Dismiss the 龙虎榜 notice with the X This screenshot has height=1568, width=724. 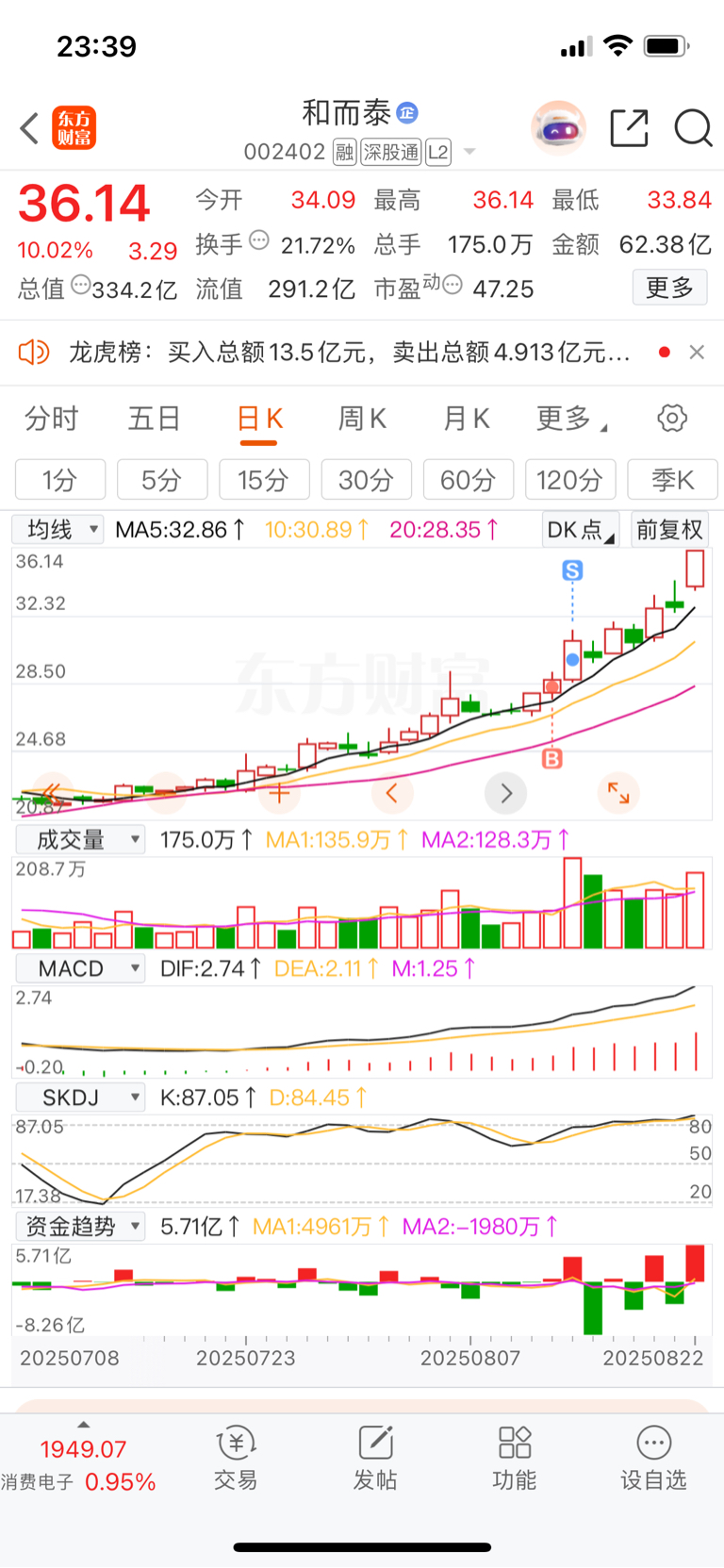(697, 353)
